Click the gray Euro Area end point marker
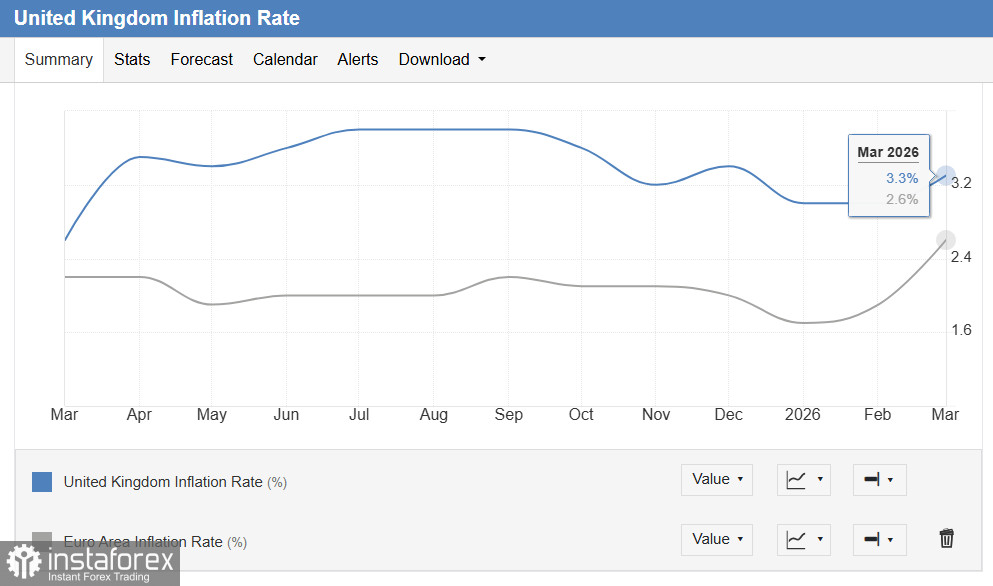The image size is (993, 586). [945, 240]
